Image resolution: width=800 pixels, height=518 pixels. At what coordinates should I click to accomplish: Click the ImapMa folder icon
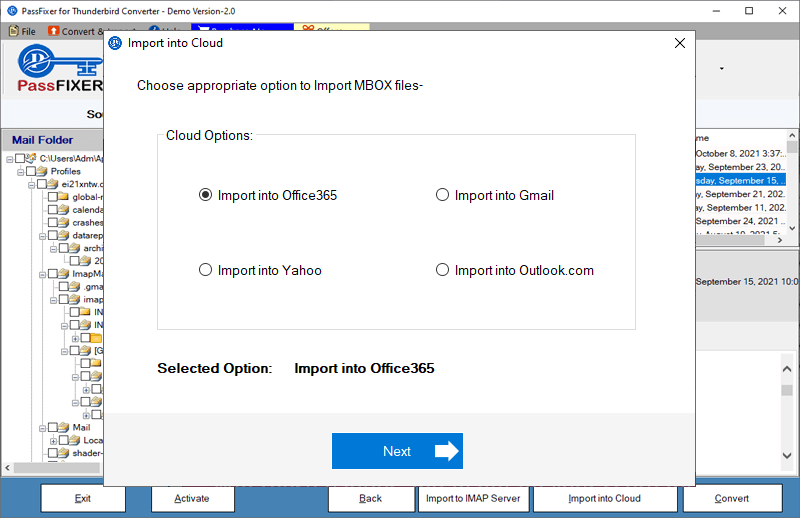(64, 274)
